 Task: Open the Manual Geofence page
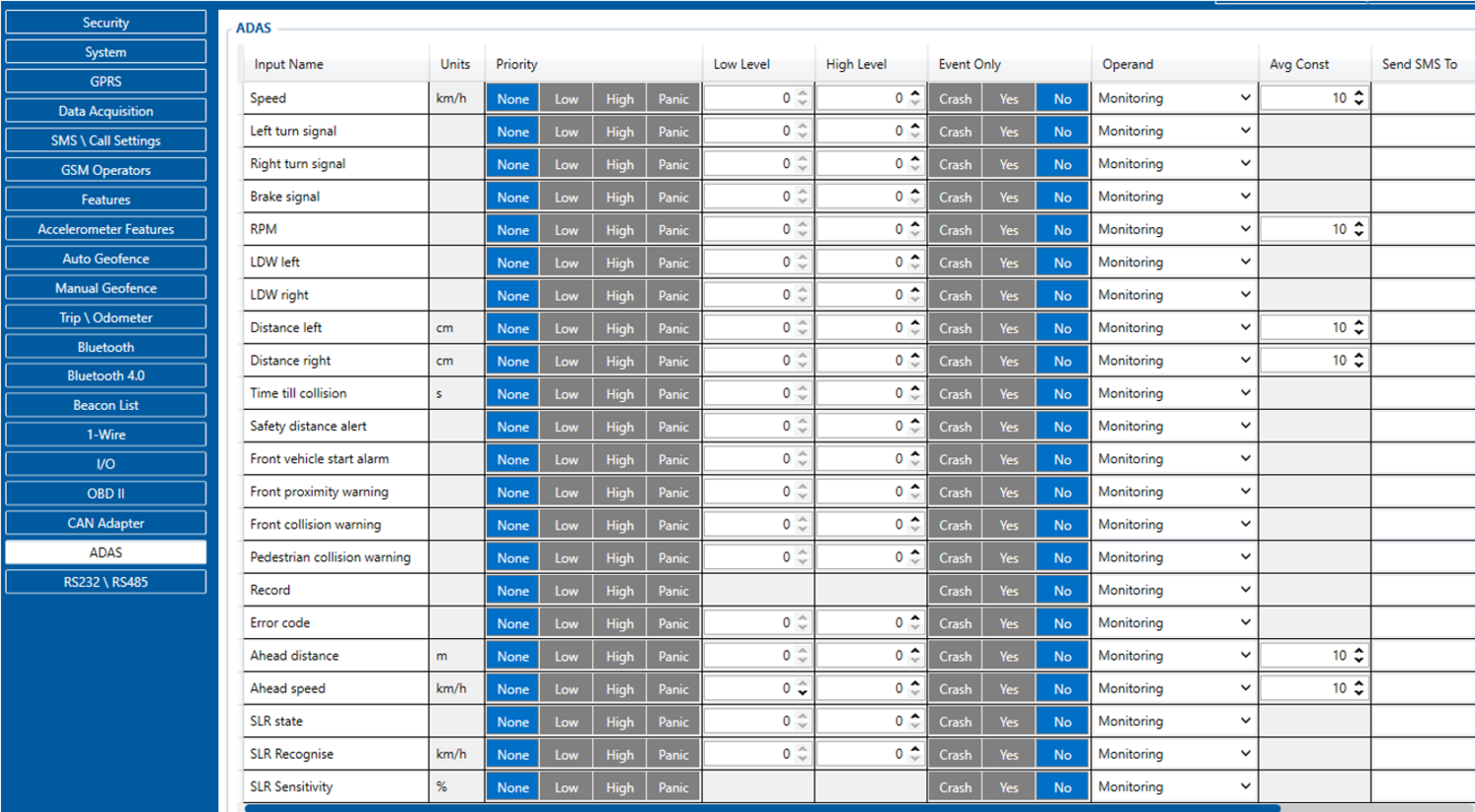105,286
